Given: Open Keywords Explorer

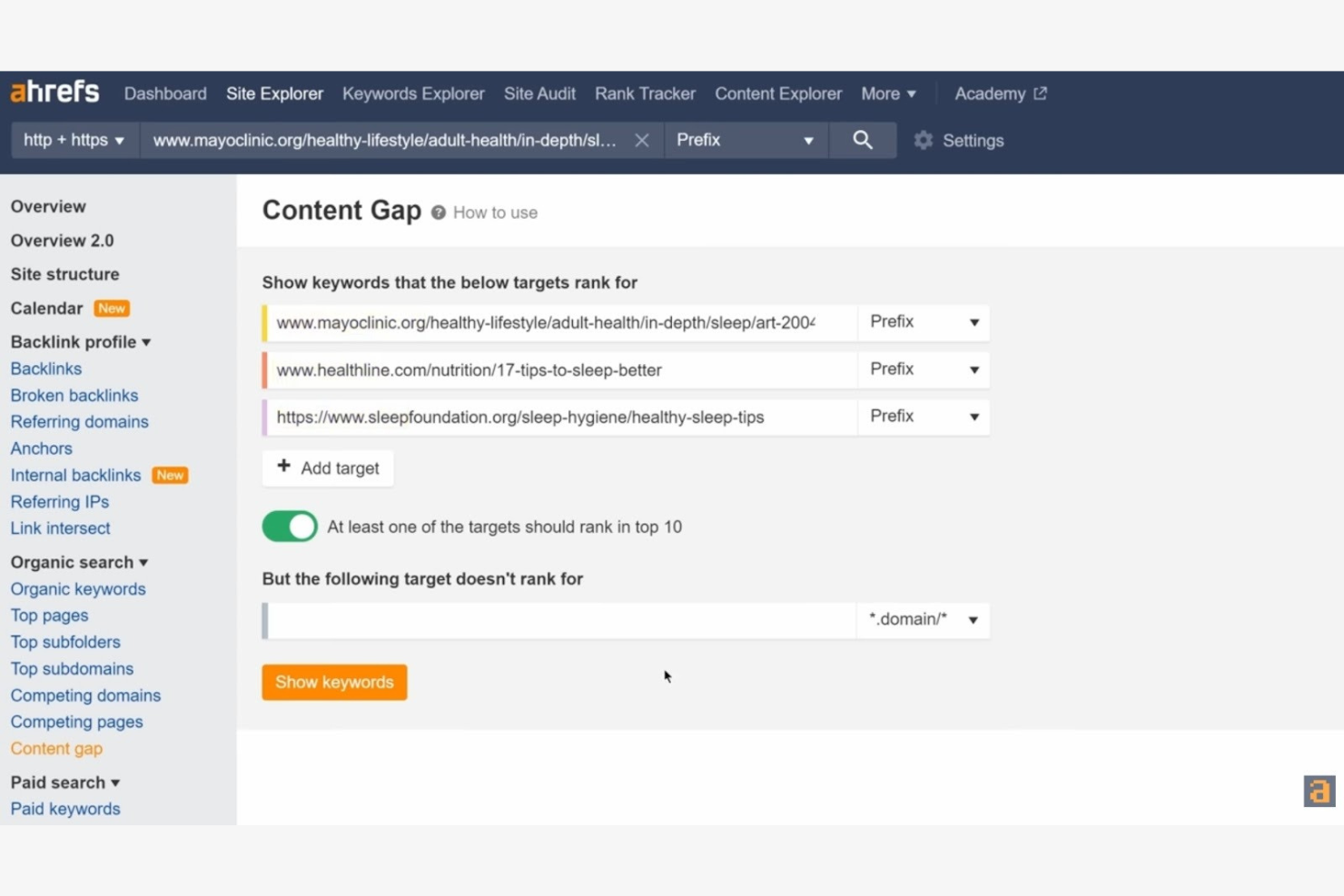Looking at the screenshot, I should [x=413, y=94].
